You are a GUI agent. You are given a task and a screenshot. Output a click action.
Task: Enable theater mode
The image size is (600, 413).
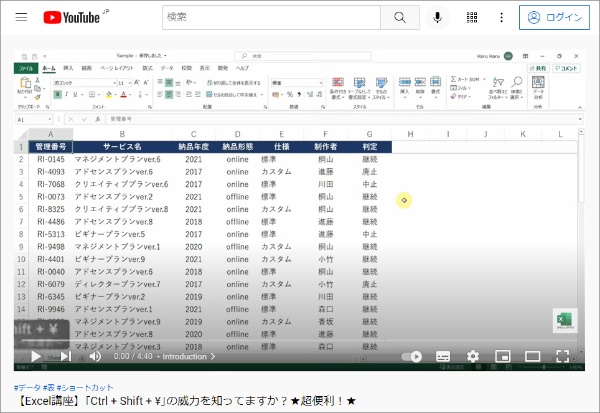coord(532,356)
